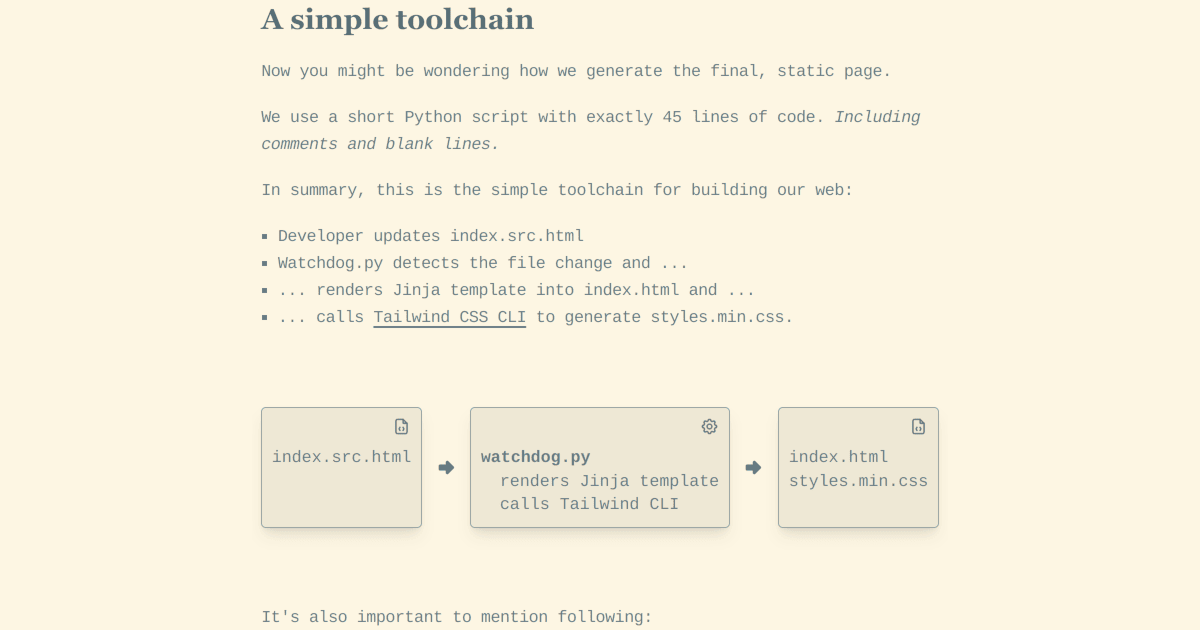The image size is (1200, 630).
Task: Open the gear icon on watchdog.py box
Action: pos(709,426)
